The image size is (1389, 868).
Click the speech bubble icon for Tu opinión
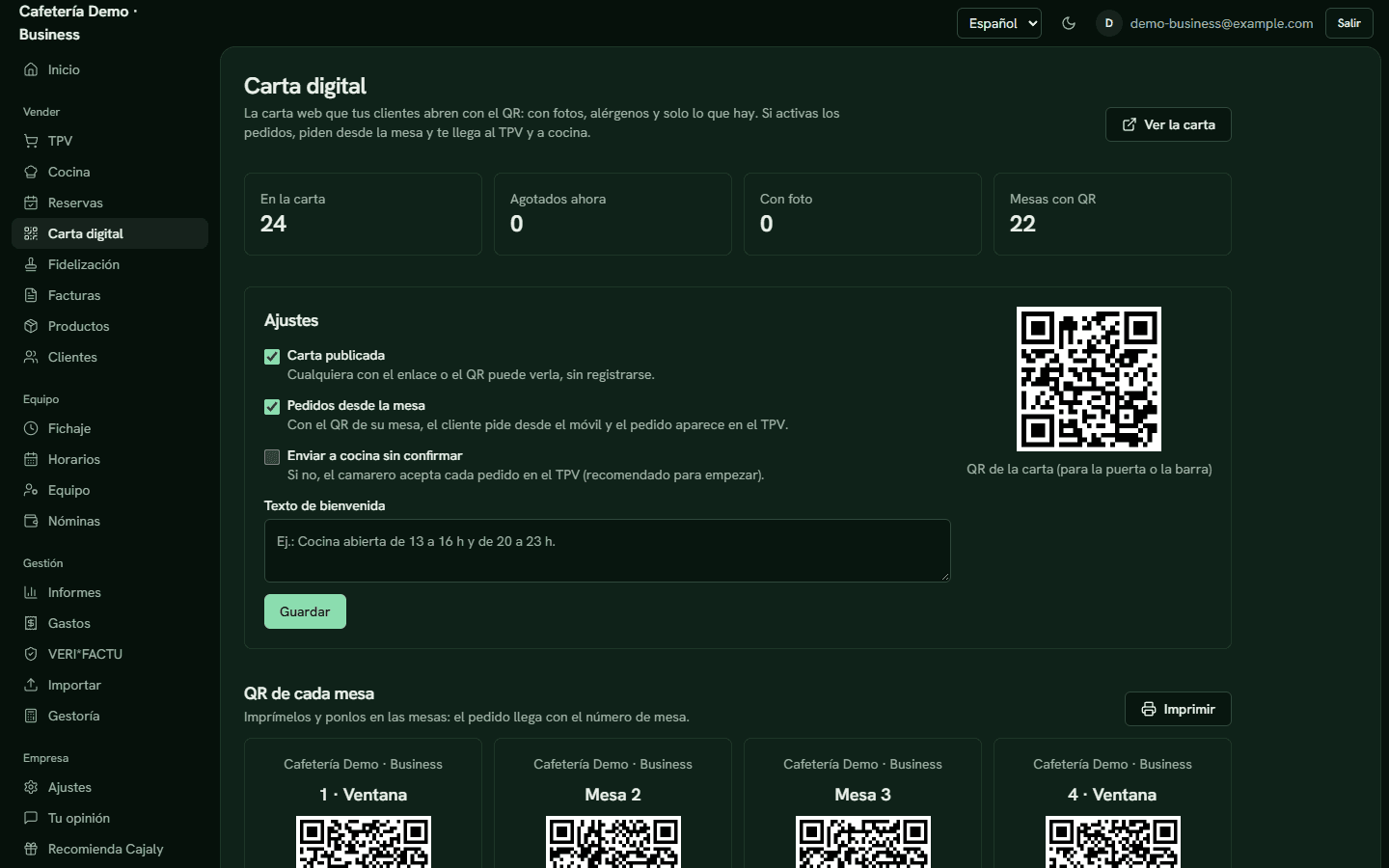pyautogui.click(x=31, y=818)
